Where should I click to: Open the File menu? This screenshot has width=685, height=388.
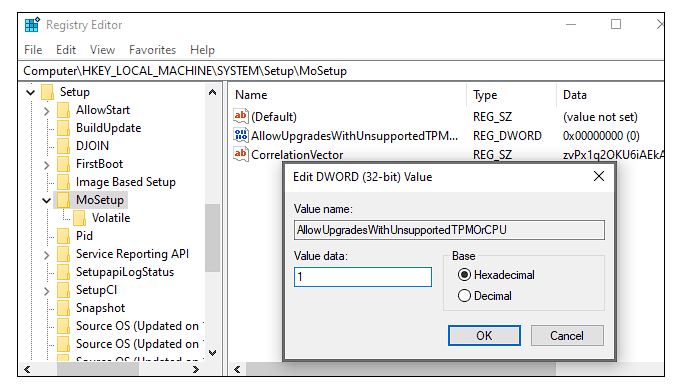click(x=33, y=50)
